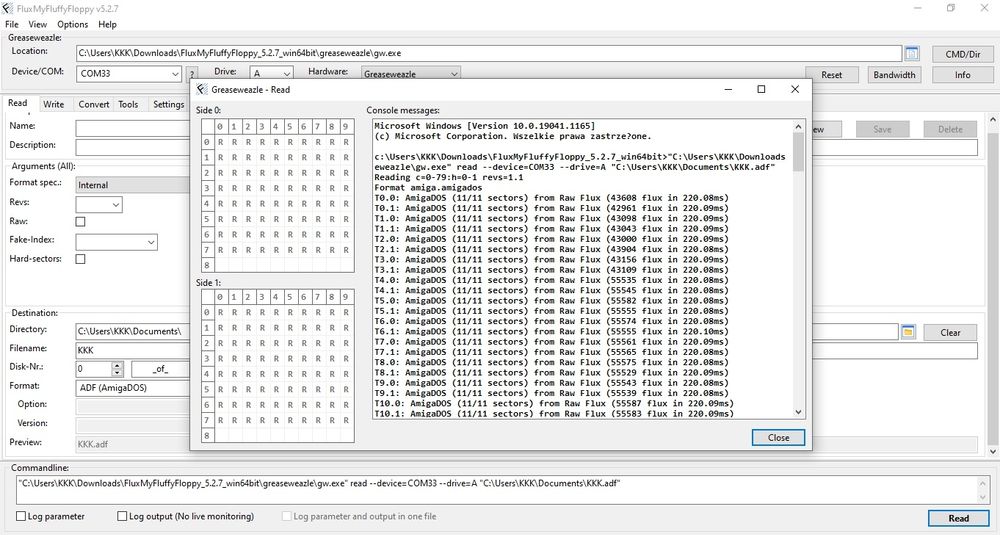The width and height of the screenshot is (1000, 535).
Task: Click the Reset button
Action: (x=831, y=75)
